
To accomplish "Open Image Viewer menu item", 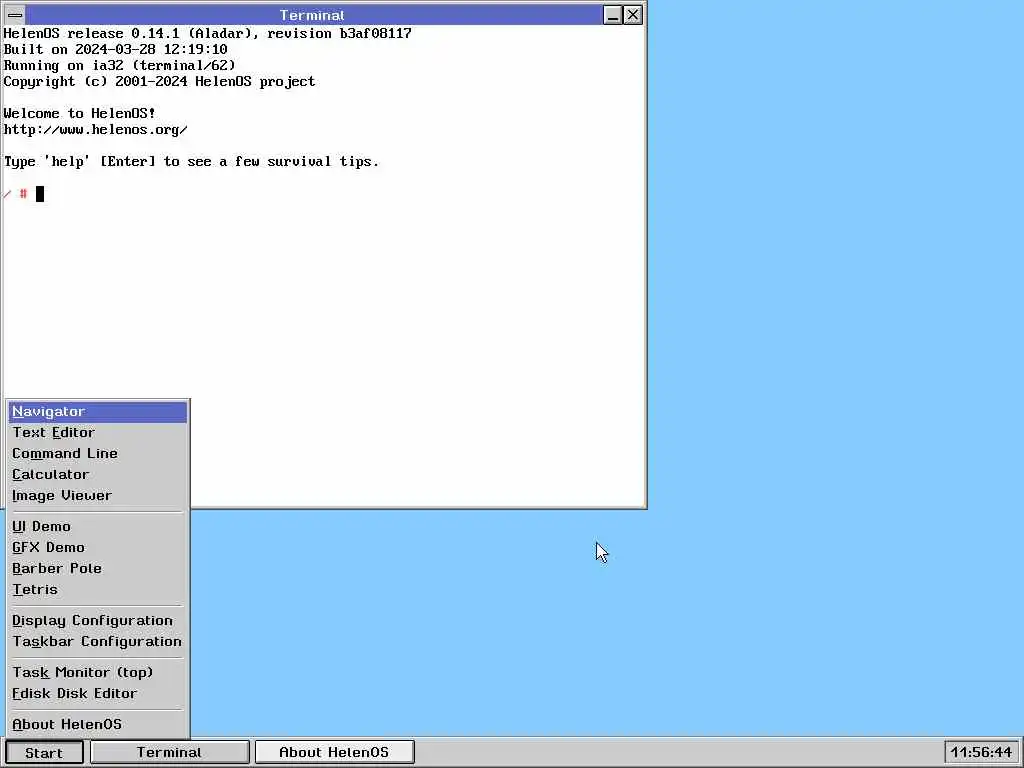I will pos(98,496).
